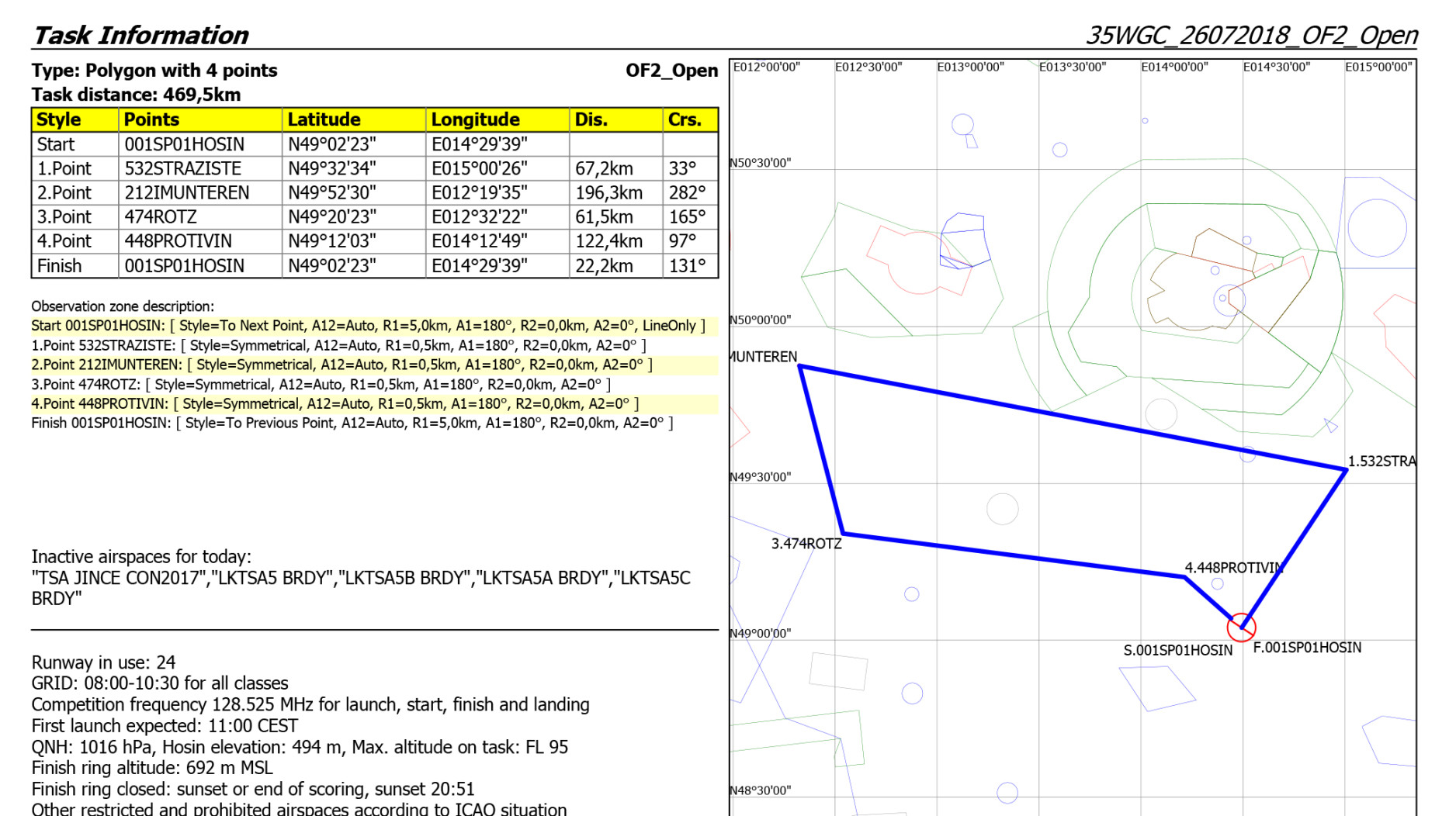Viewport: 1456px width, 816px height.
Task: Click the 35WGC_26072018_OF2_Open title text
Action: [1251, 35]
